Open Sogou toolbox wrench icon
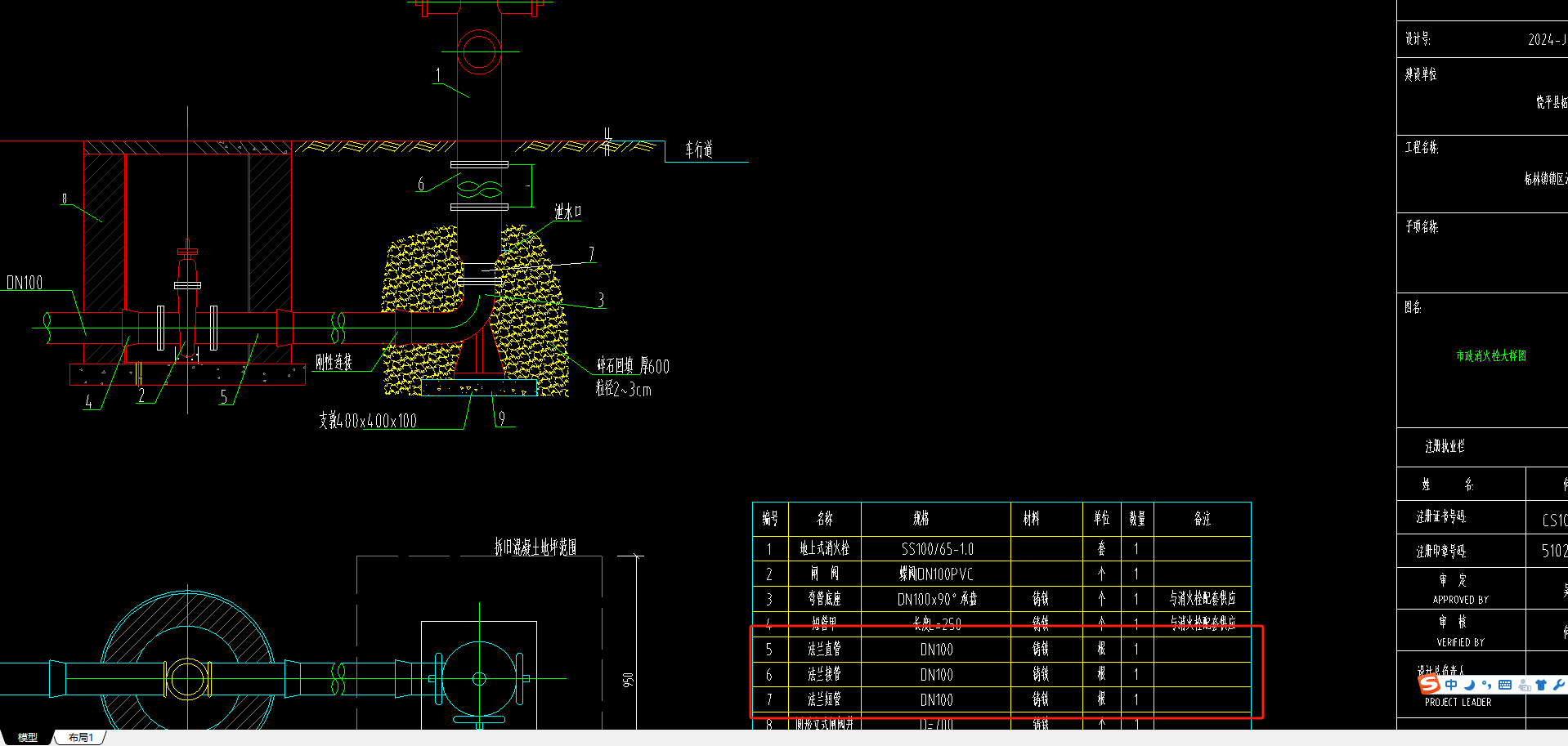1568x746 pixels. 1559,685
